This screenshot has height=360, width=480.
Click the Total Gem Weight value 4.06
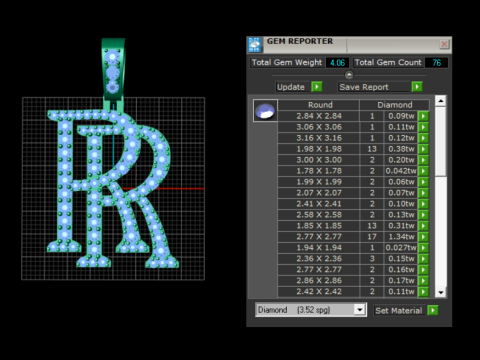point(338,63)
